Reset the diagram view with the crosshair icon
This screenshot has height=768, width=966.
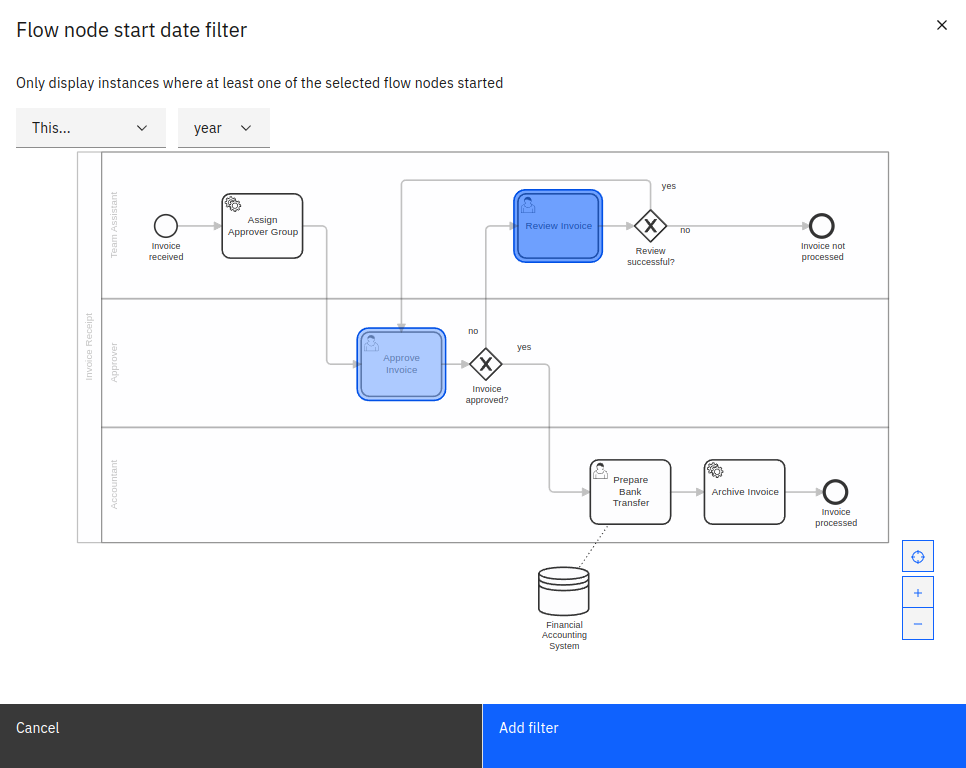917,555
